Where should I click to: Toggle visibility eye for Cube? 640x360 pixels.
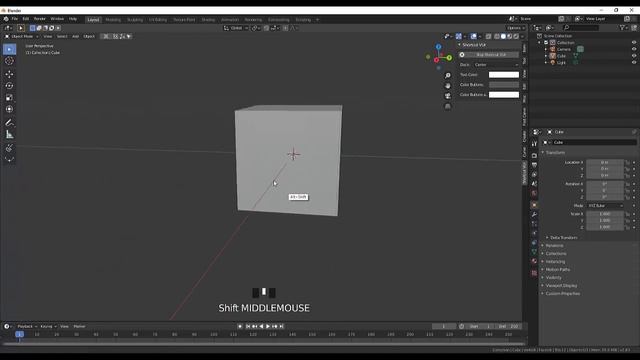tap(634, 56)
